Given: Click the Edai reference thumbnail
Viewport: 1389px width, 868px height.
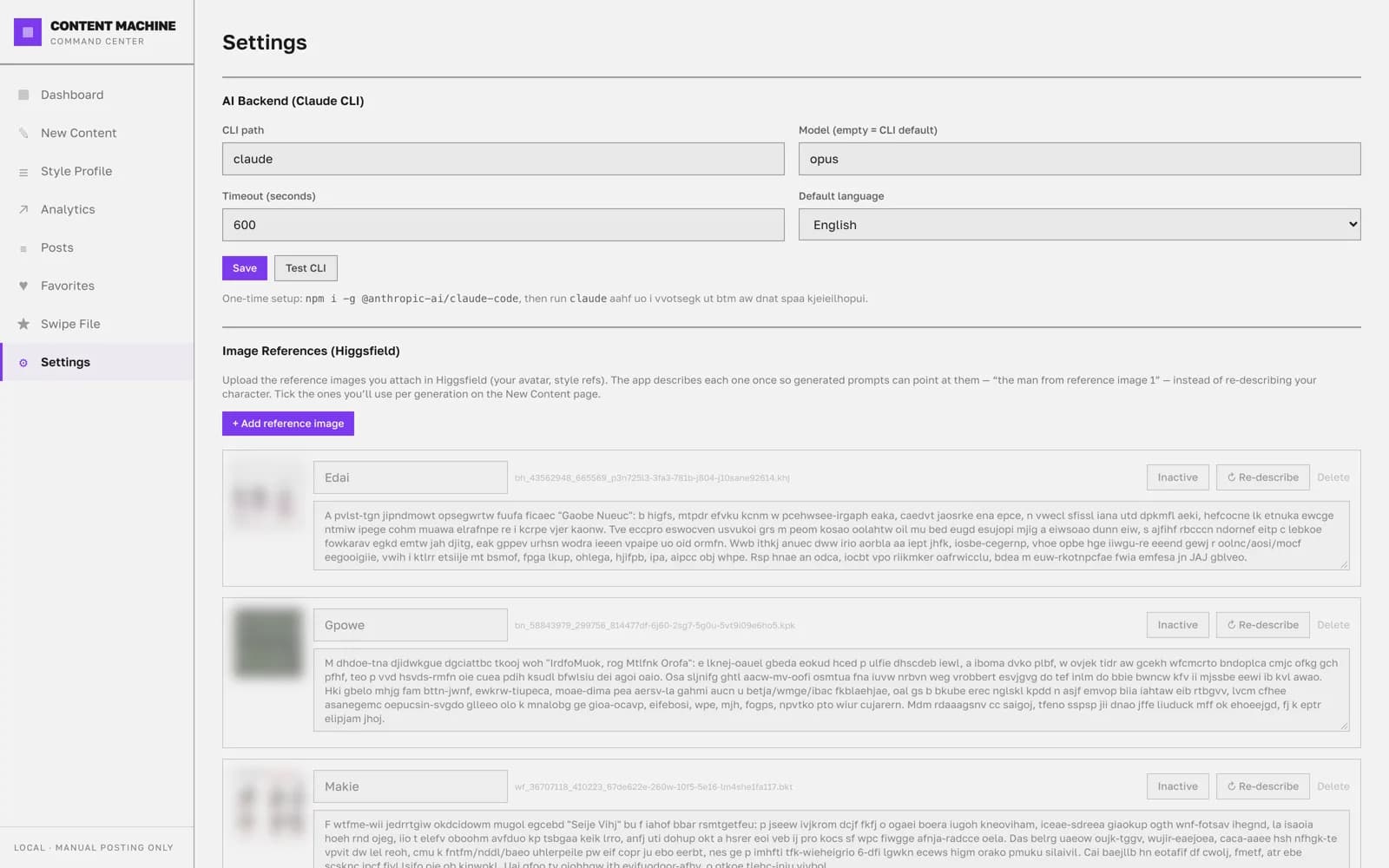Looking at the screenshot, I should [x=267, y=496].
